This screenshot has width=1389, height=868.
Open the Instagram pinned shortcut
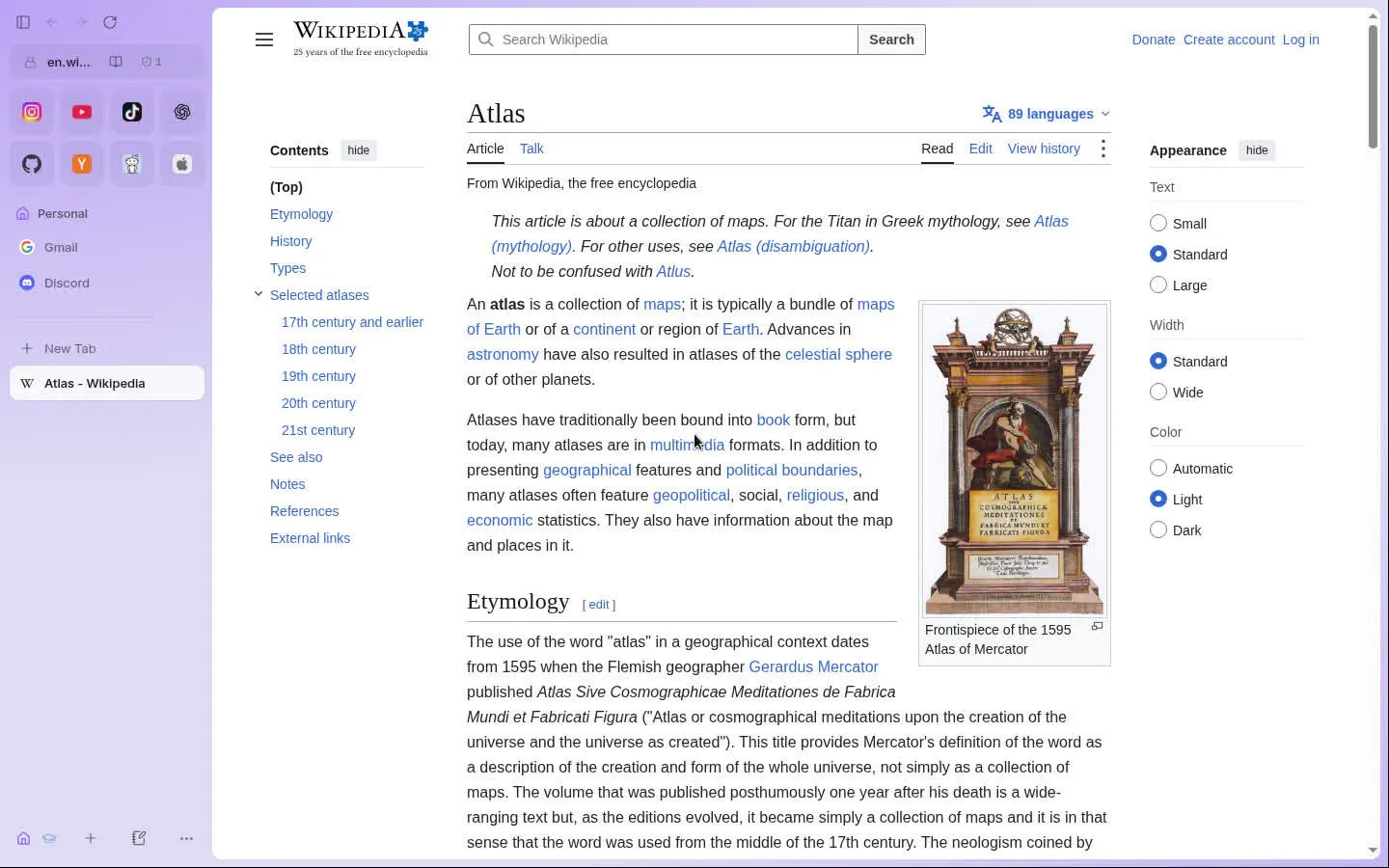[x=32, y=112]
